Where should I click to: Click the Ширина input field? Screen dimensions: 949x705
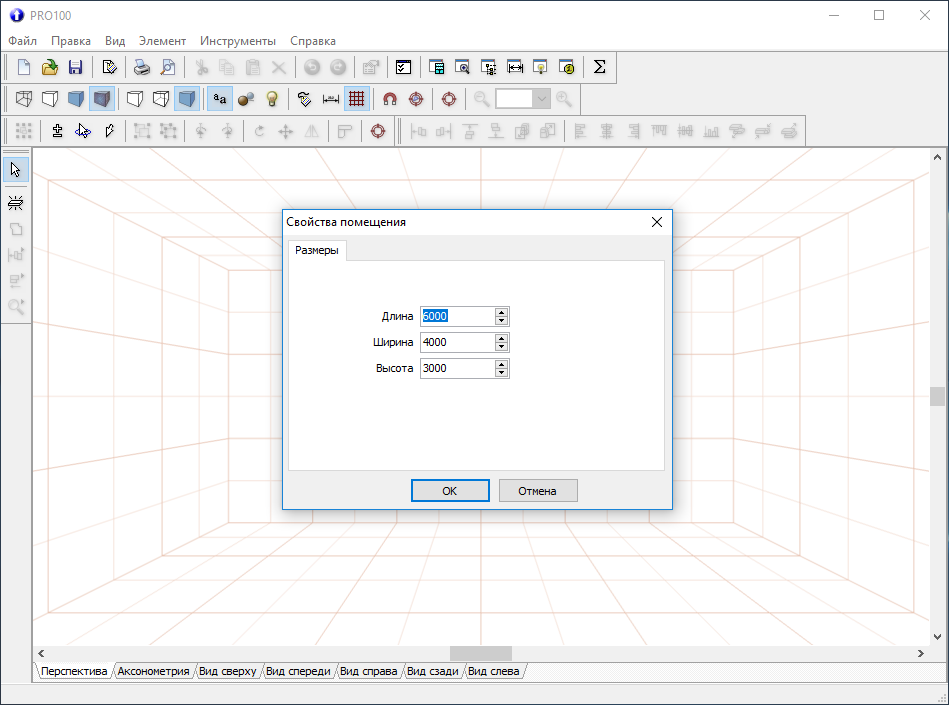click(457, 342)
